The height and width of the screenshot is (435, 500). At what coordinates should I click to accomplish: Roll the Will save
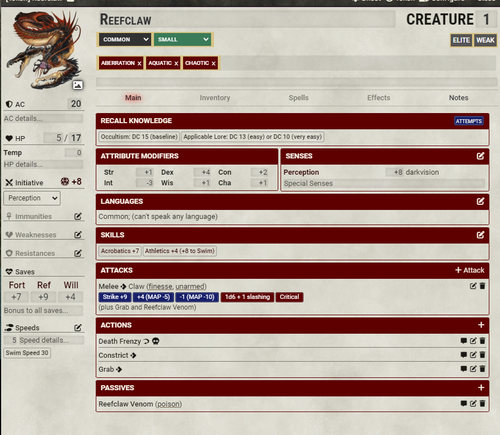point(71,285)
